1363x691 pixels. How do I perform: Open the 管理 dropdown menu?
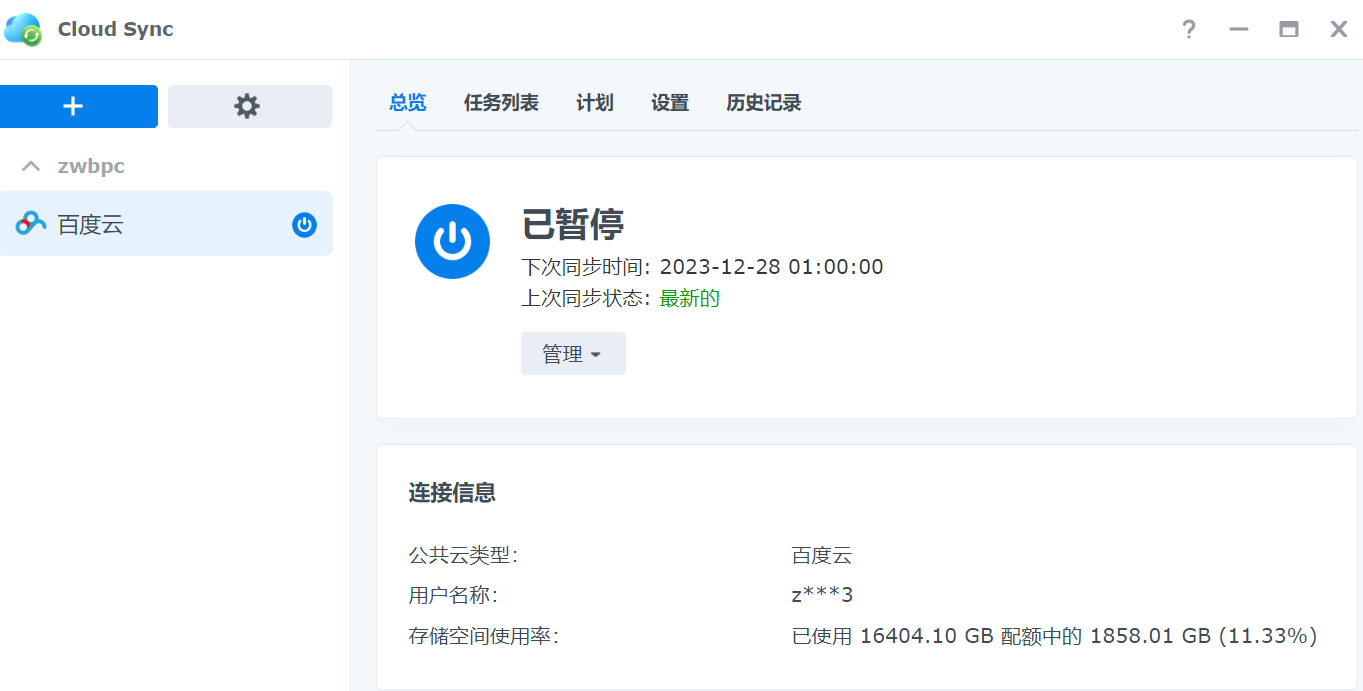(x=573, y=354)
